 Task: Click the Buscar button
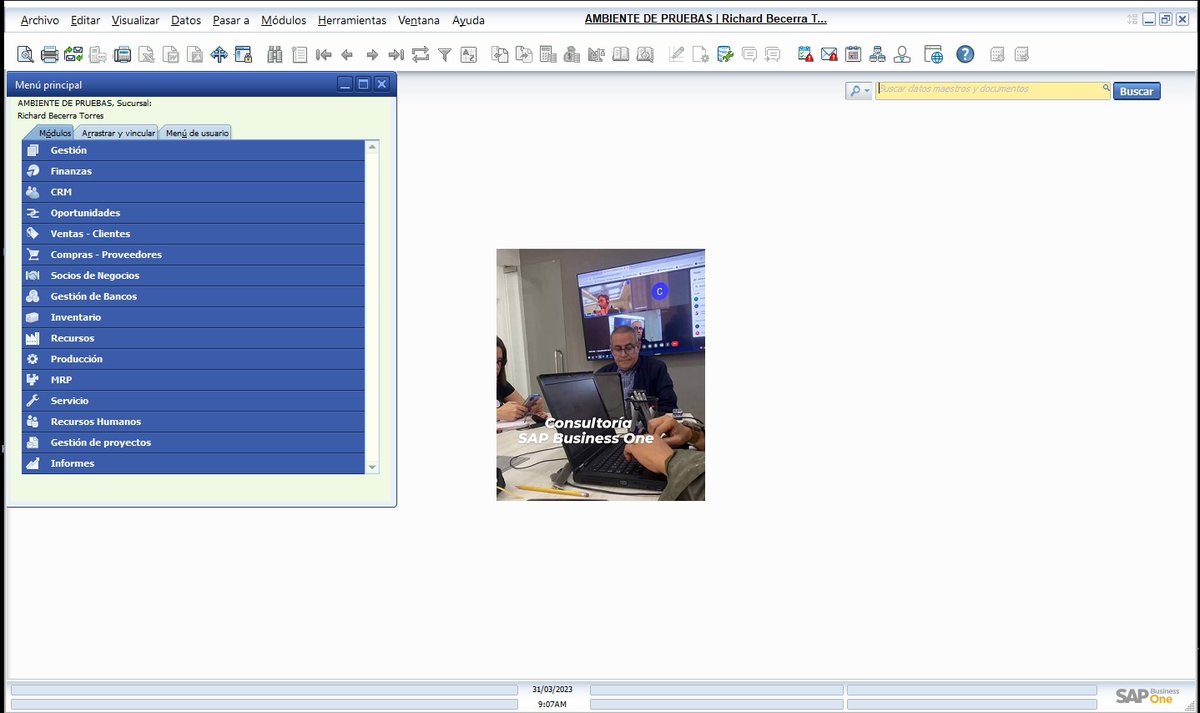point(1137,91)
